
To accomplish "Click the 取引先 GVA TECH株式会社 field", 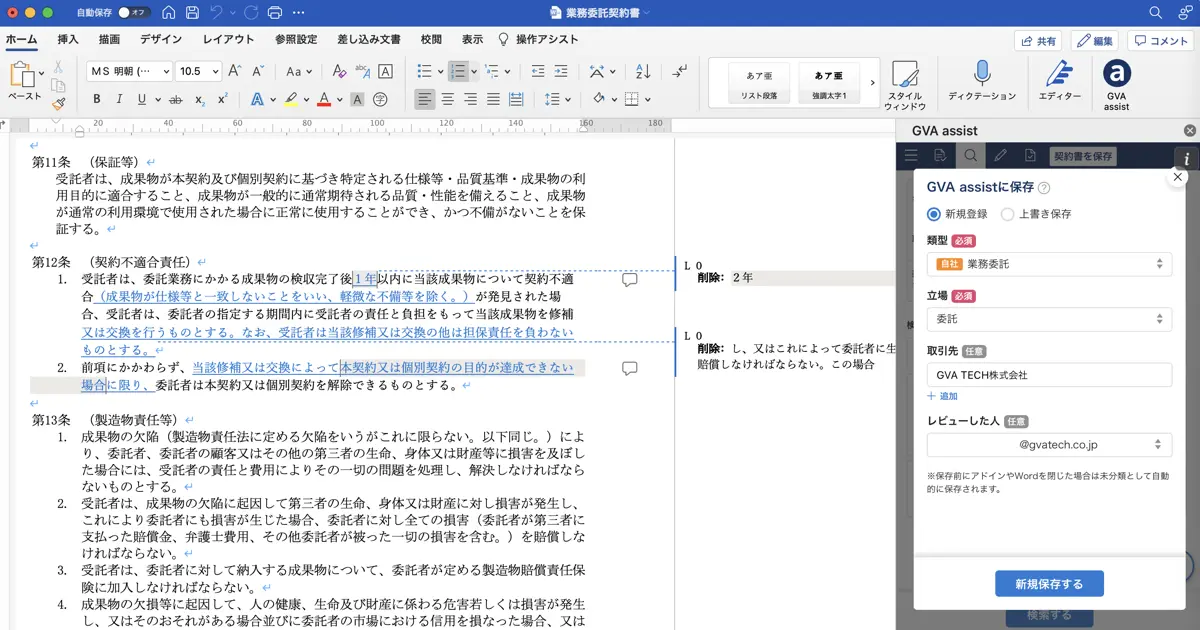I will coord(1049,375).
